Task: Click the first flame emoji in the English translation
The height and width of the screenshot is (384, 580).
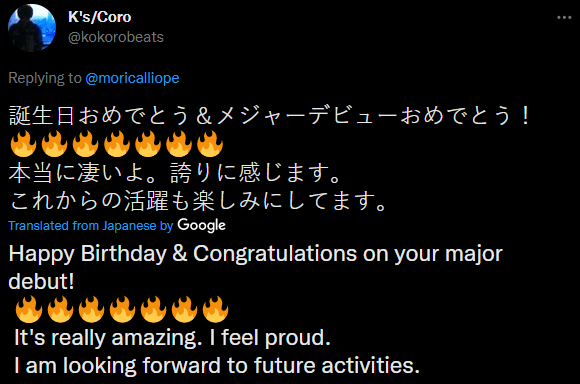Action: pyautogui.click(x=29, y=309)
